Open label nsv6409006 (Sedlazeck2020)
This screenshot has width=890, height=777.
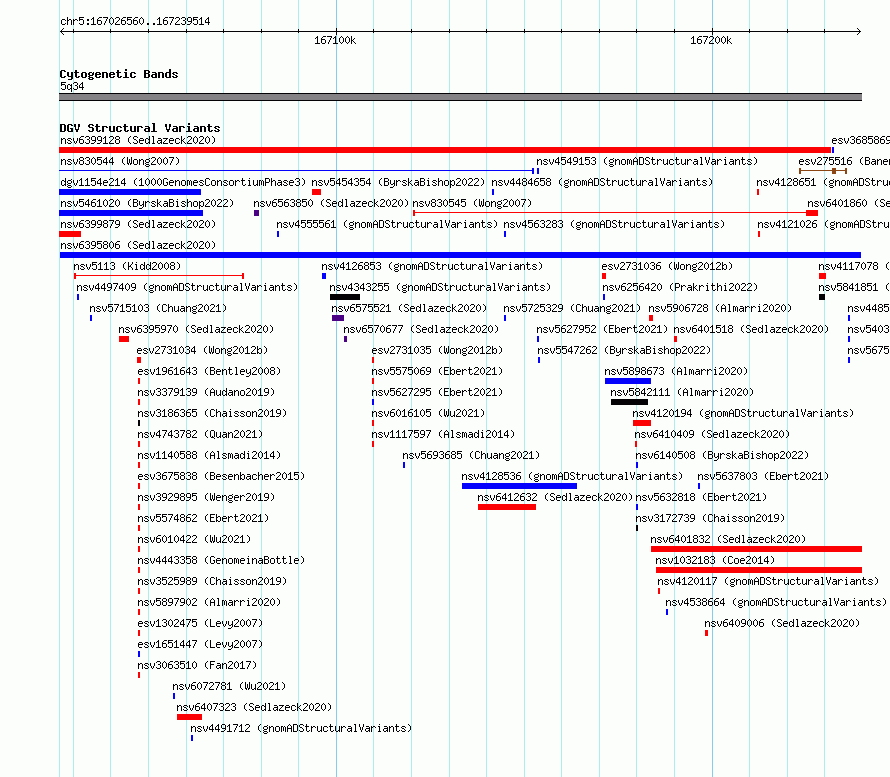tap(782, 623)
